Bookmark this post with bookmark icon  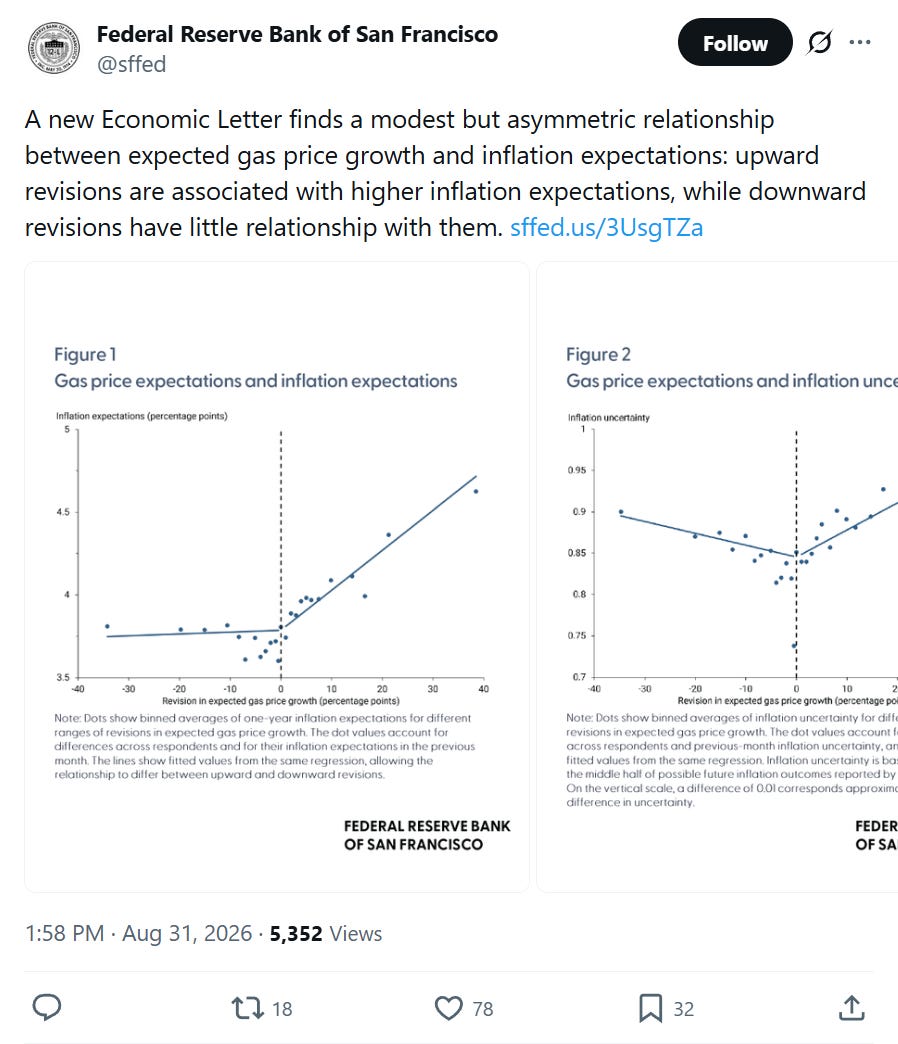(x=650, y=1008)
